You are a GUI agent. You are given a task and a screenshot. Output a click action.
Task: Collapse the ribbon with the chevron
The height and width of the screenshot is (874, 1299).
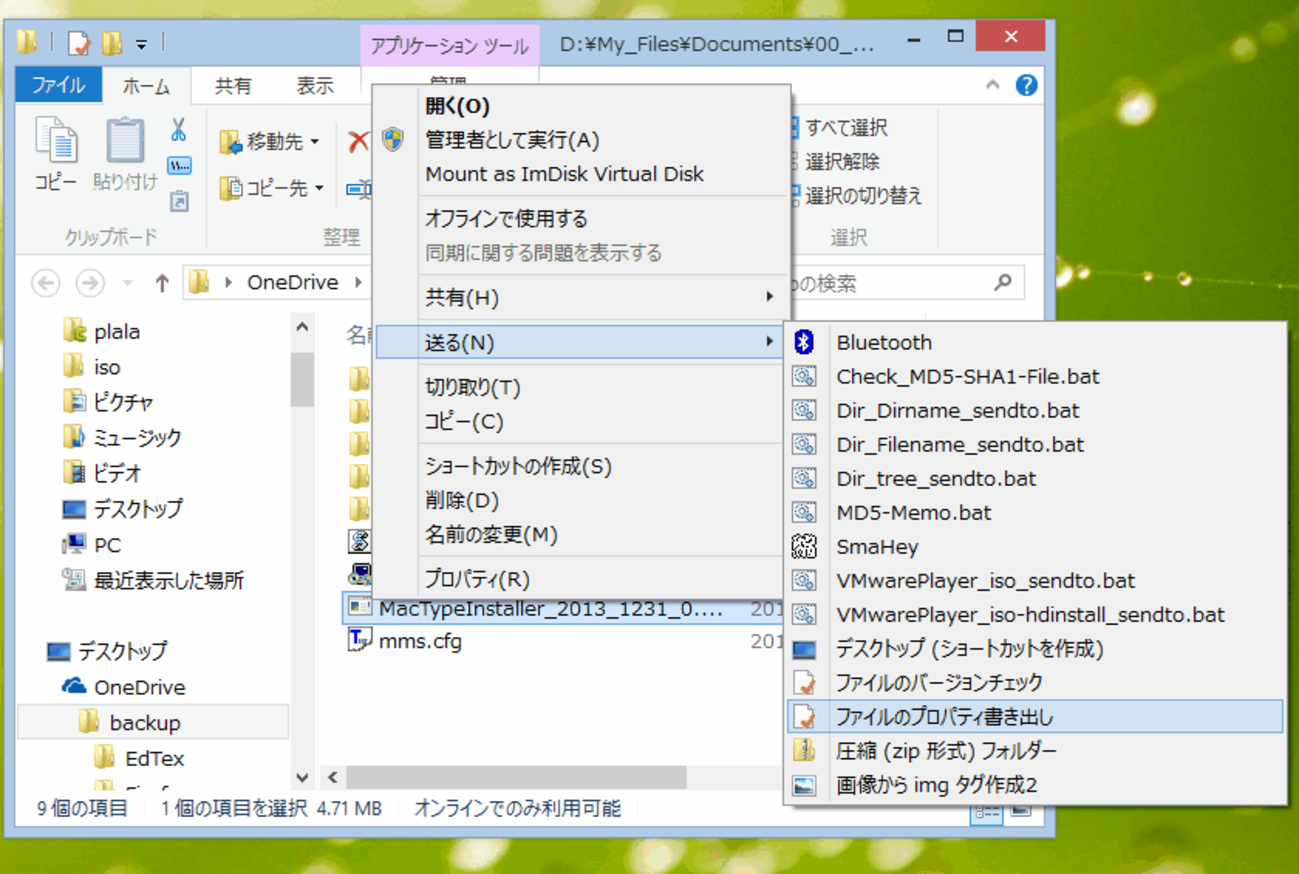[992, 85]
